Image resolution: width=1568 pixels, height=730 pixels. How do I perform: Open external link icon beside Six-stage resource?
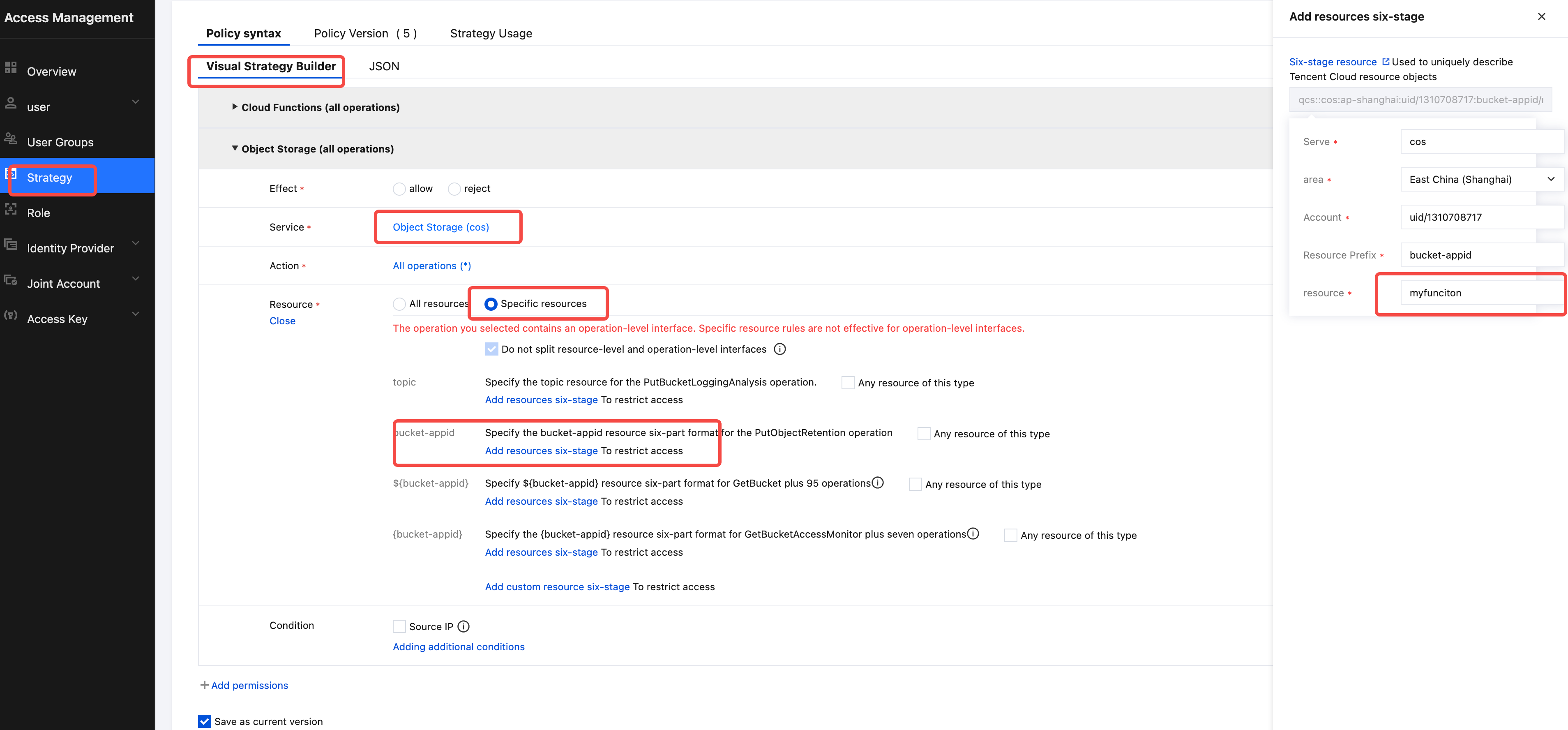pos(1386,62)
